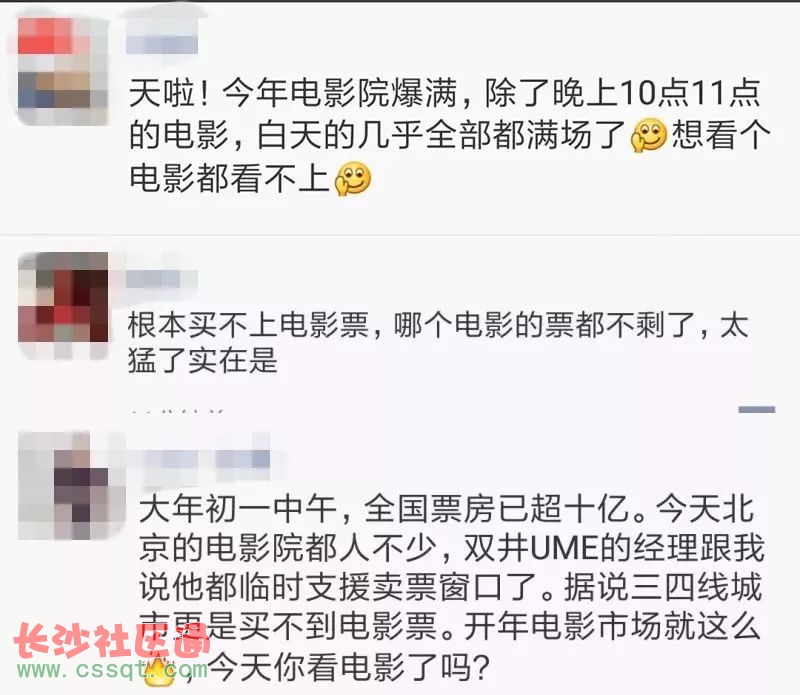Tap the fire emoji in last post
800x695 pixels.
pos(159,671)
